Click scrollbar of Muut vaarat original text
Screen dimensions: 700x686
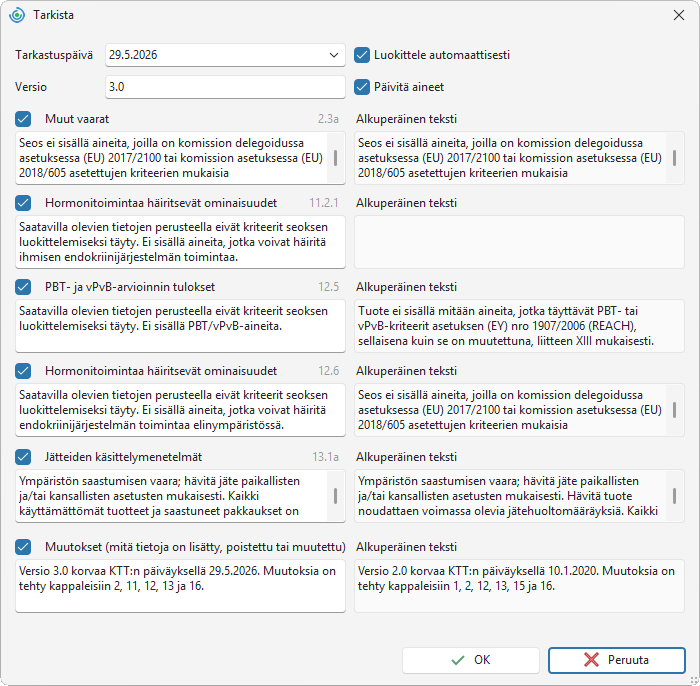[674, 158]
